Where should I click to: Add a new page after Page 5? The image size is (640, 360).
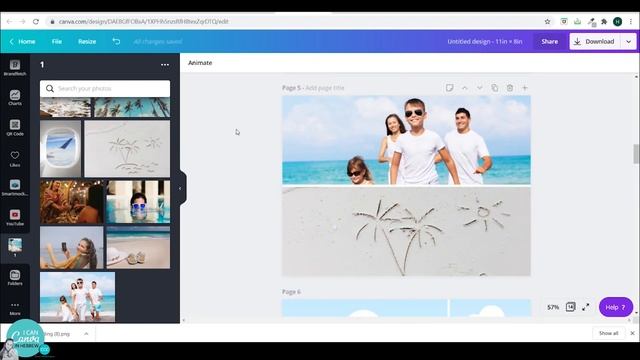(x=525, y=88)
